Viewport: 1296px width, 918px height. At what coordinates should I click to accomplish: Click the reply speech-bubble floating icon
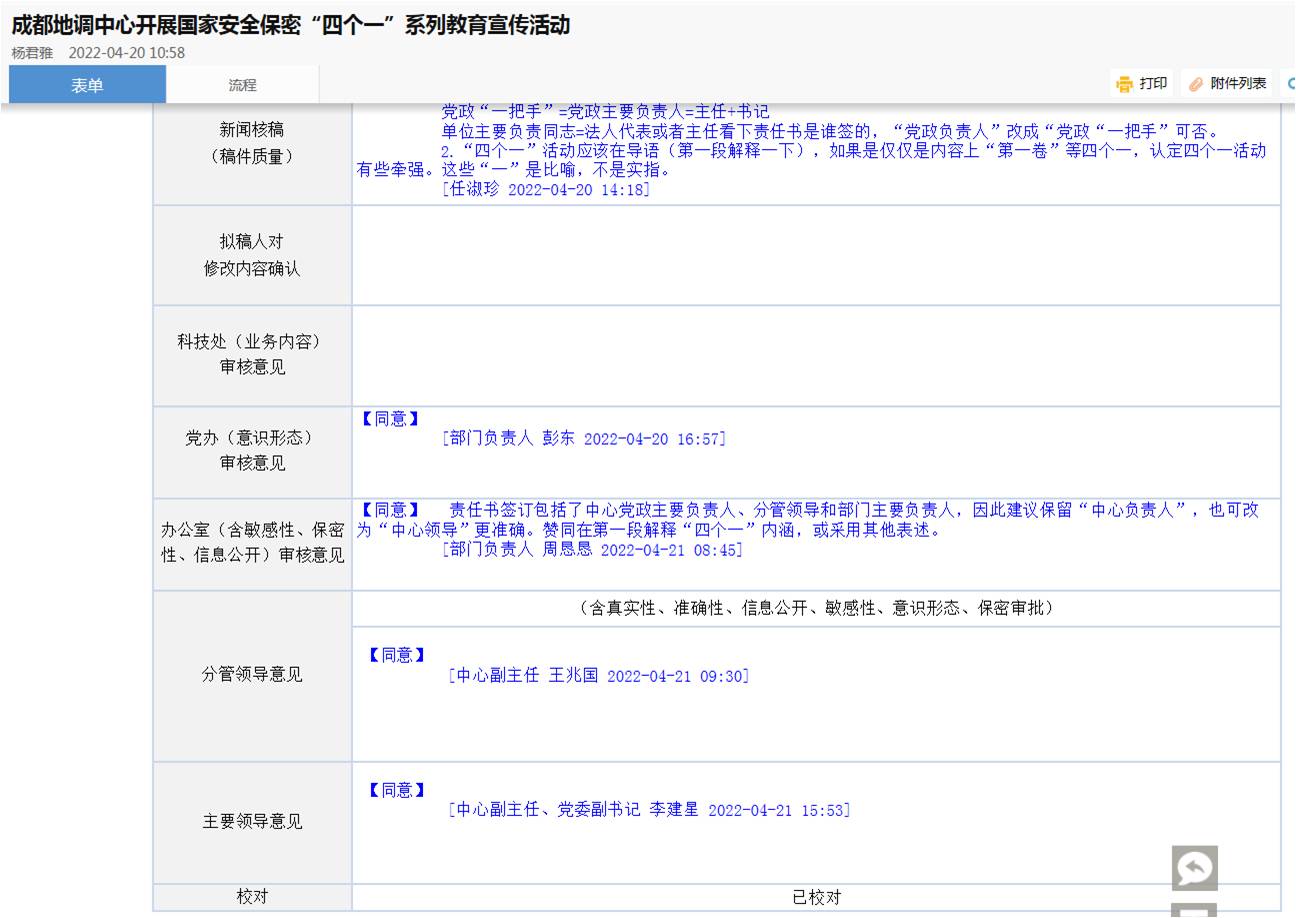[1194, 868]
